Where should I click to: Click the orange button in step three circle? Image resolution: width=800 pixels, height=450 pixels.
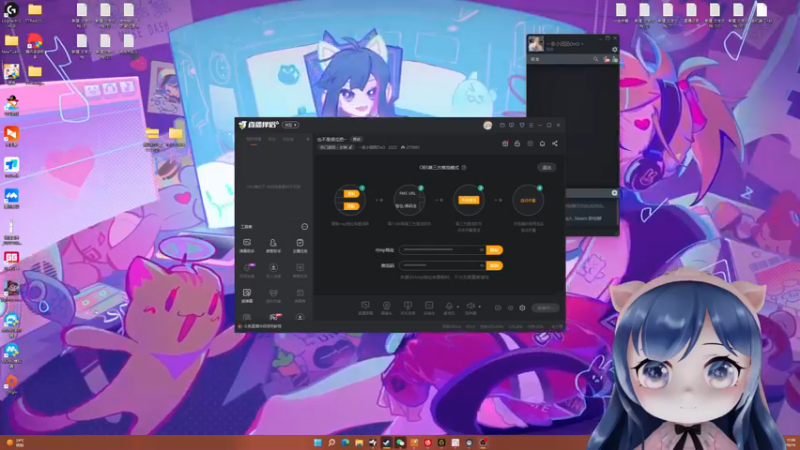pyautogui.click(x=469, y=200)
